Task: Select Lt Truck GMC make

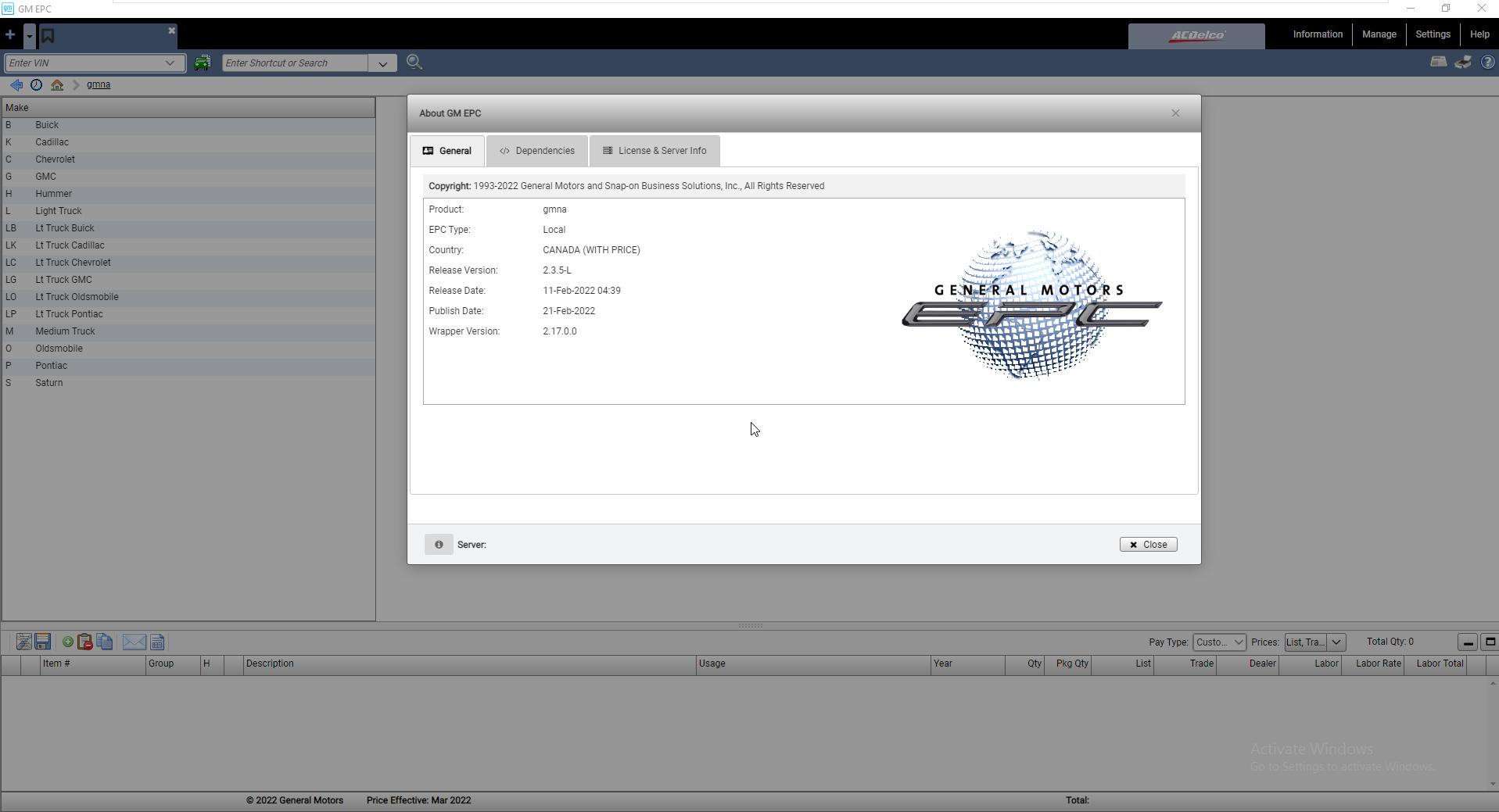Action: [x=188, y=280]
